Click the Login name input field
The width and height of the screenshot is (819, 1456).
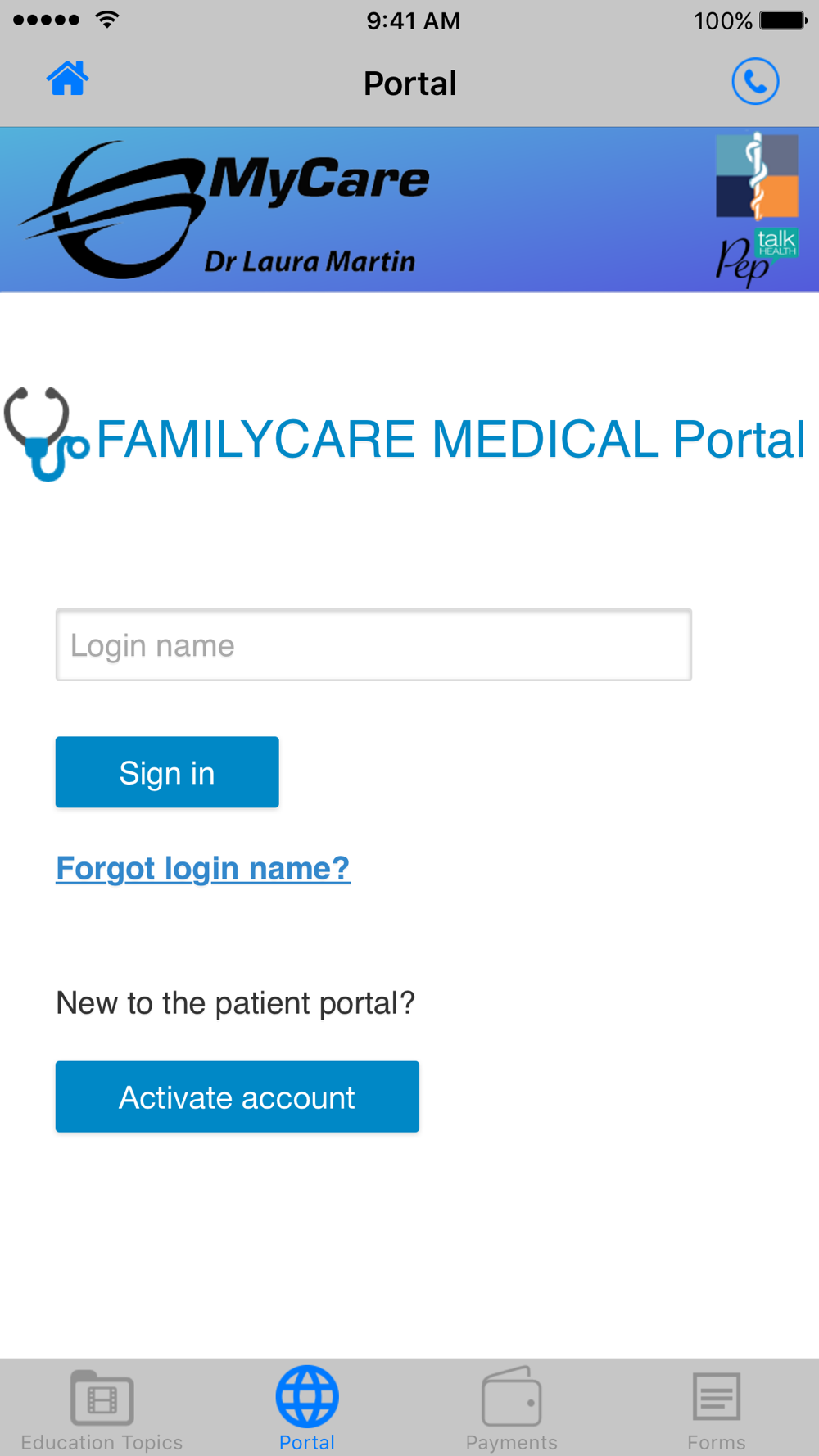[373, 644]
